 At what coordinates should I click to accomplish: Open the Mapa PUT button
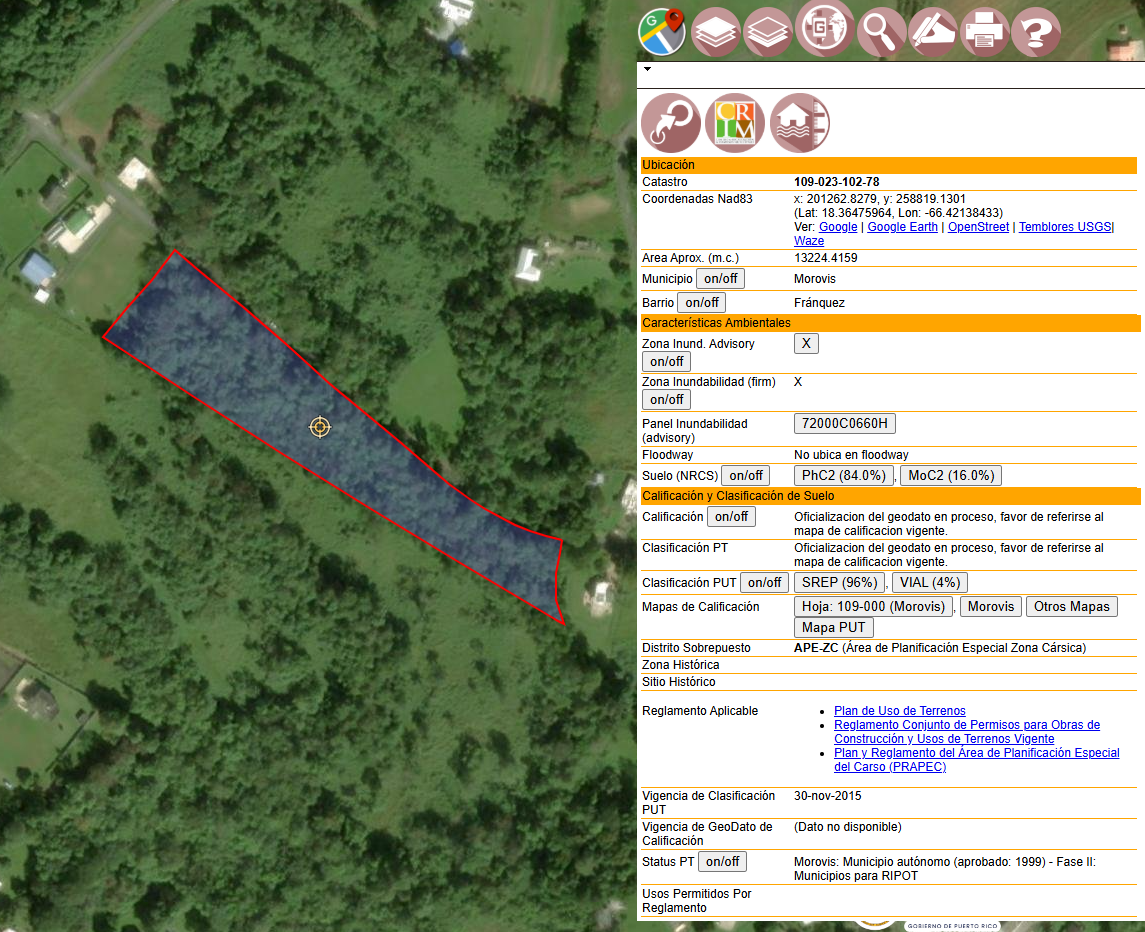[x=833, y=627]
